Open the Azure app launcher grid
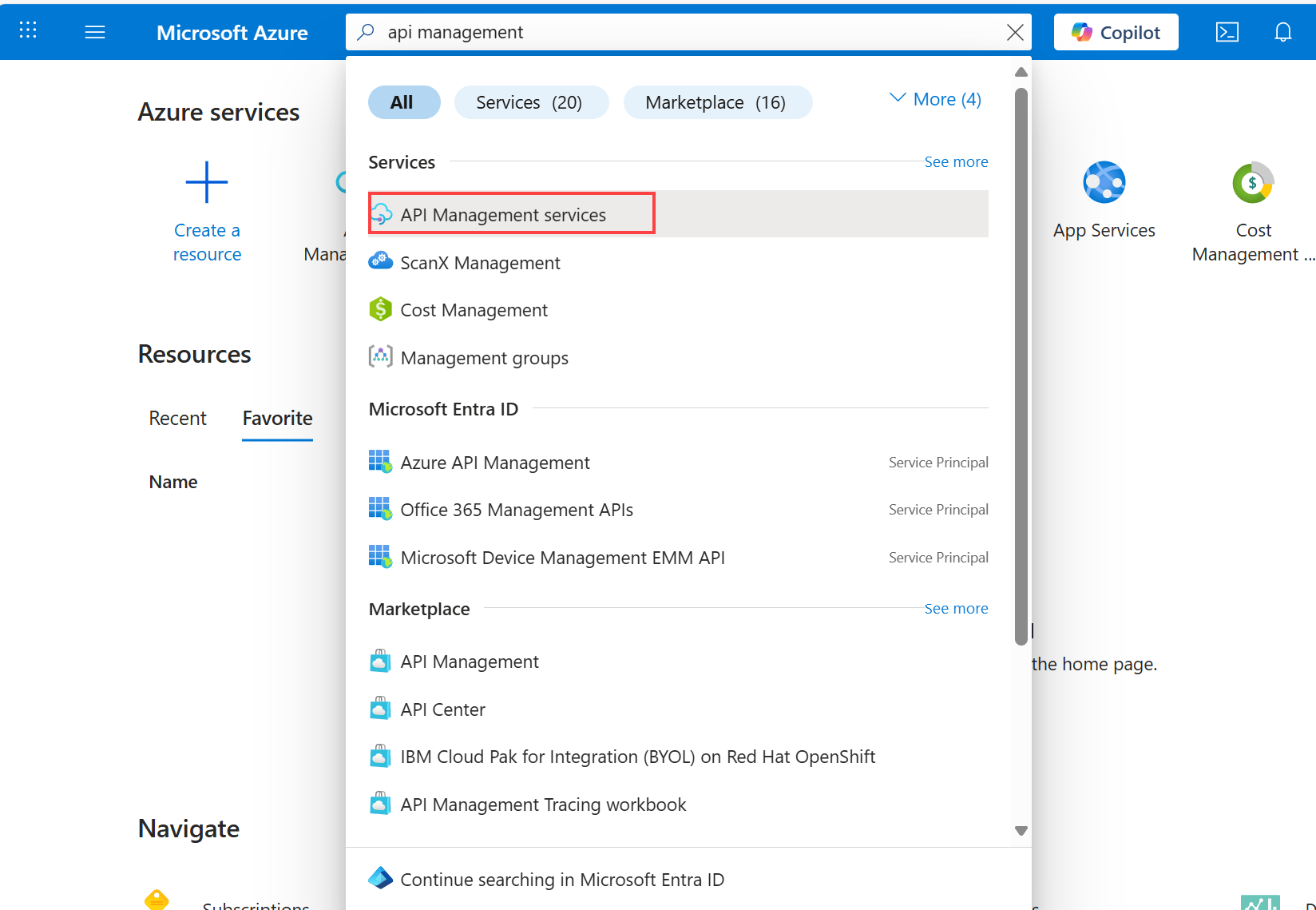Viewport: 1316px width, 910px height. [x=27, y=30]
